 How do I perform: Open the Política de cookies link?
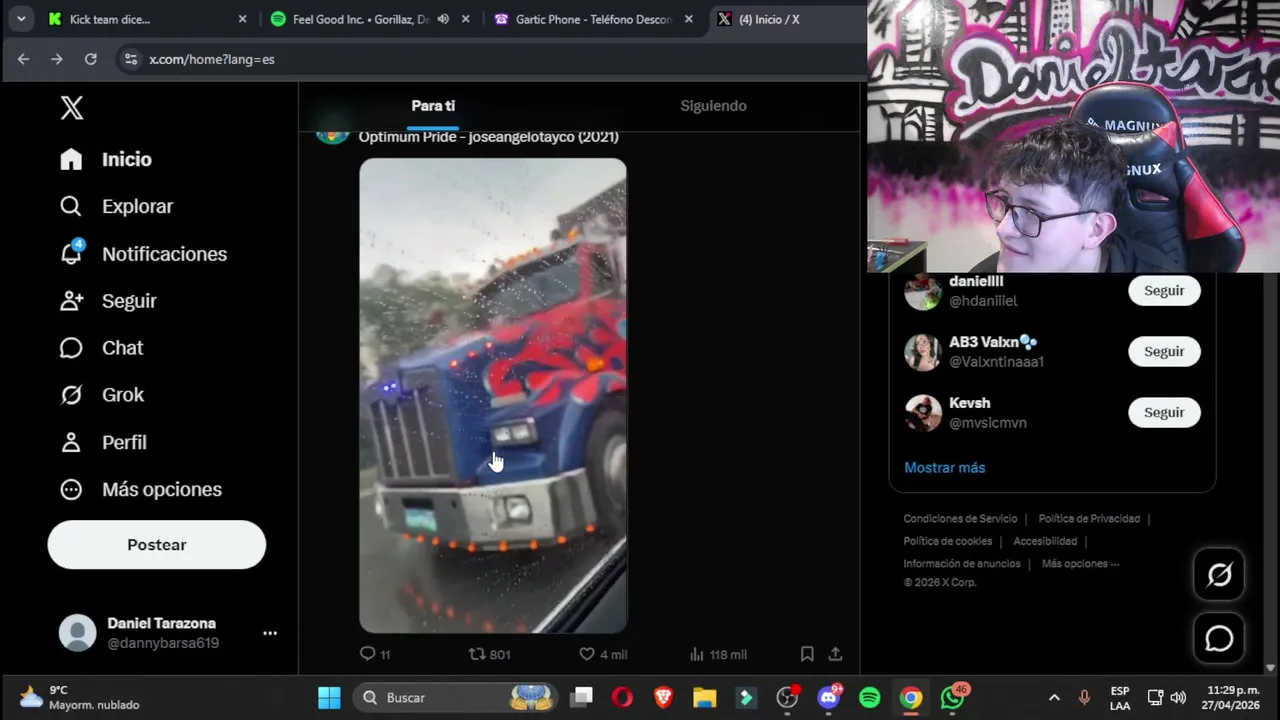(948, 541)
